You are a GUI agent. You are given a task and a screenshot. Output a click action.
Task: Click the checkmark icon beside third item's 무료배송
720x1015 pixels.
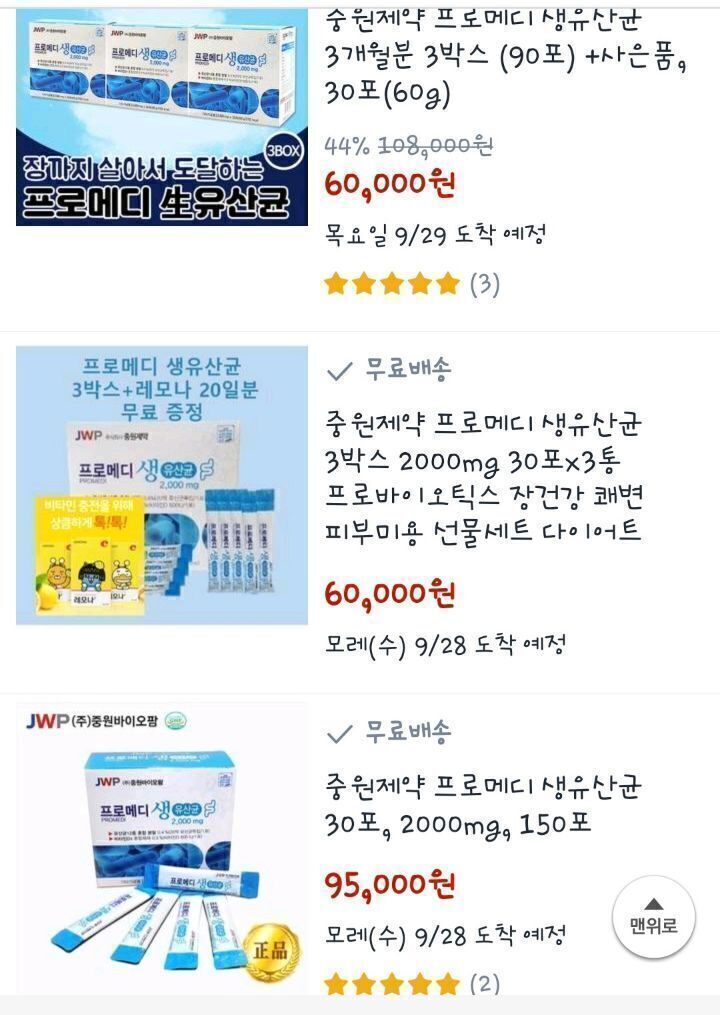pyautogui.click(x=339, y=733)
